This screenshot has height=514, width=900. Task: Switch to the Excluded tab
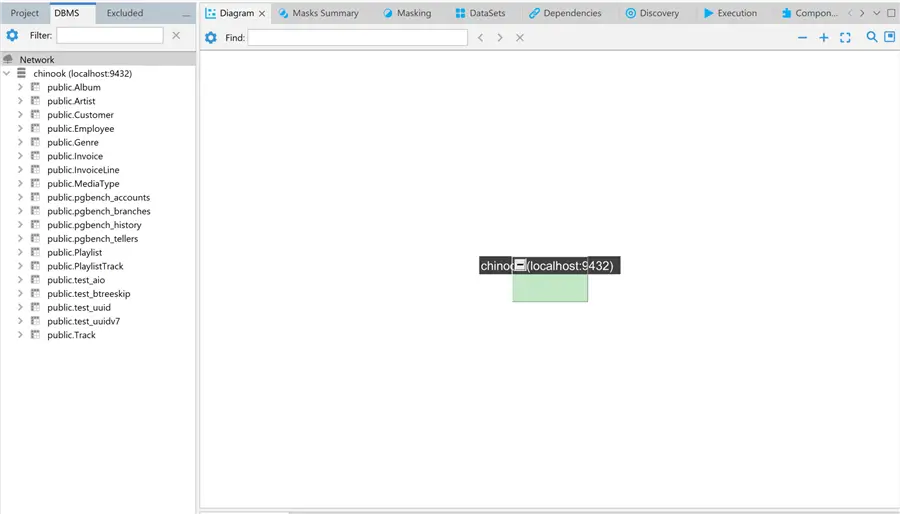pyautogui.click(x=125, y=13)
